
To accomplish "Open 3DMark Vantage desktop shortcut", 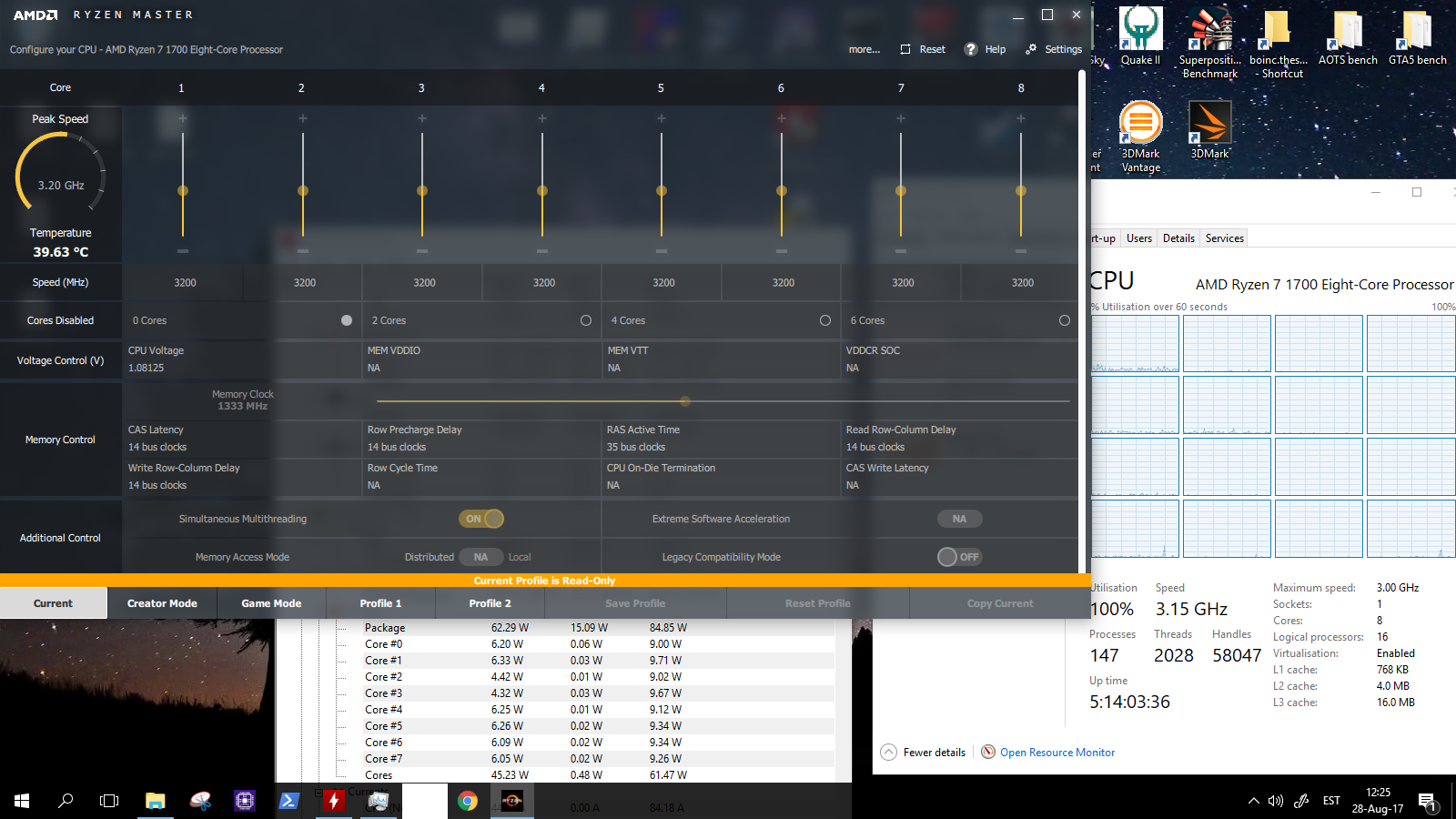I will pos(1140,136).
